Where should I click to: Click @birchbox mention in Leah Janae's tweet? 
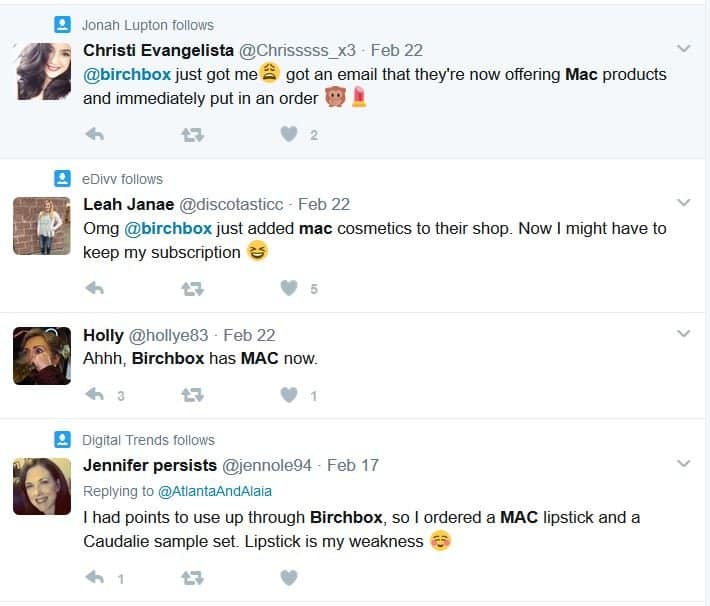(168, 228)
